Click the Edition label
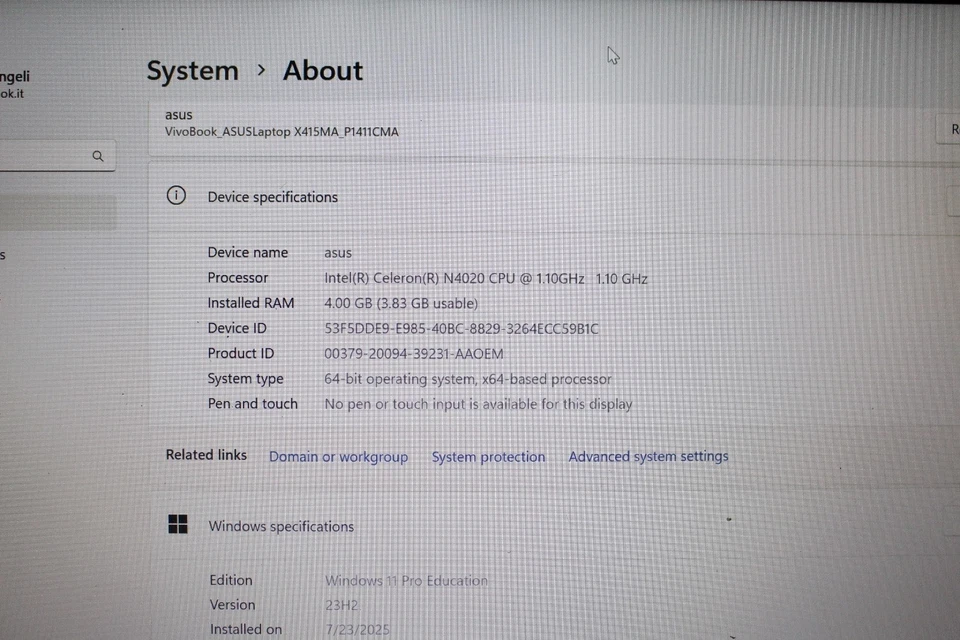This screenshot has width=960, height=640. [x=231, y=580]
